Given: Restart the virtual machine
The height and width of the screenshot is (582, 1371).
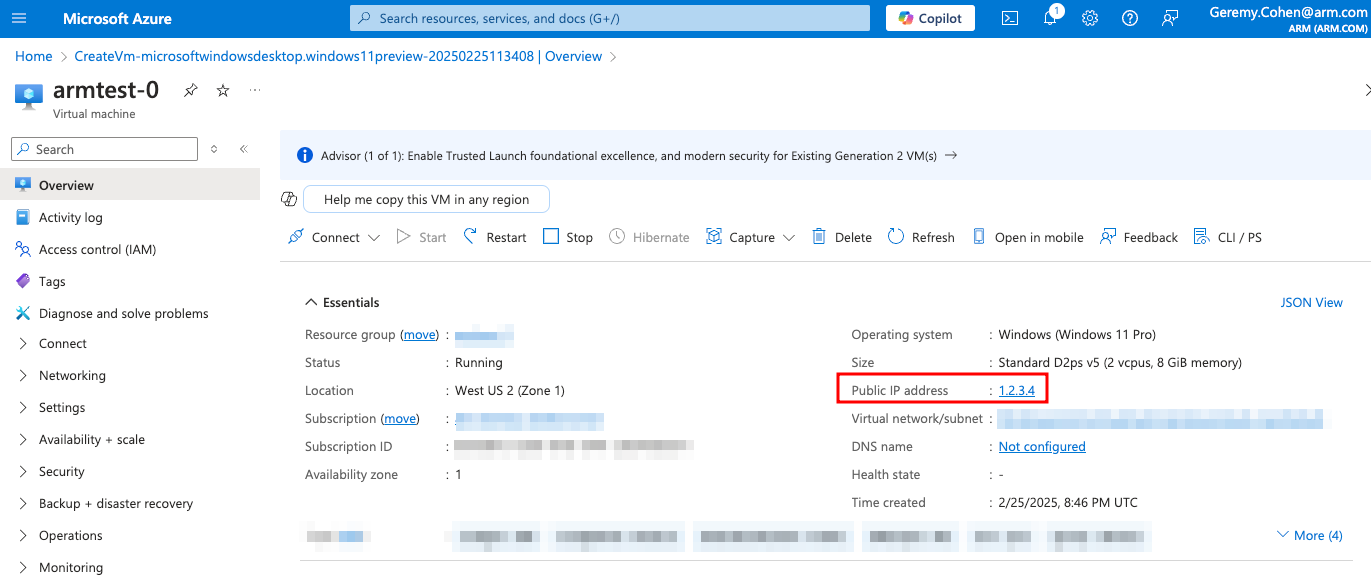Looking at the screenshot, I should (495, 237).
